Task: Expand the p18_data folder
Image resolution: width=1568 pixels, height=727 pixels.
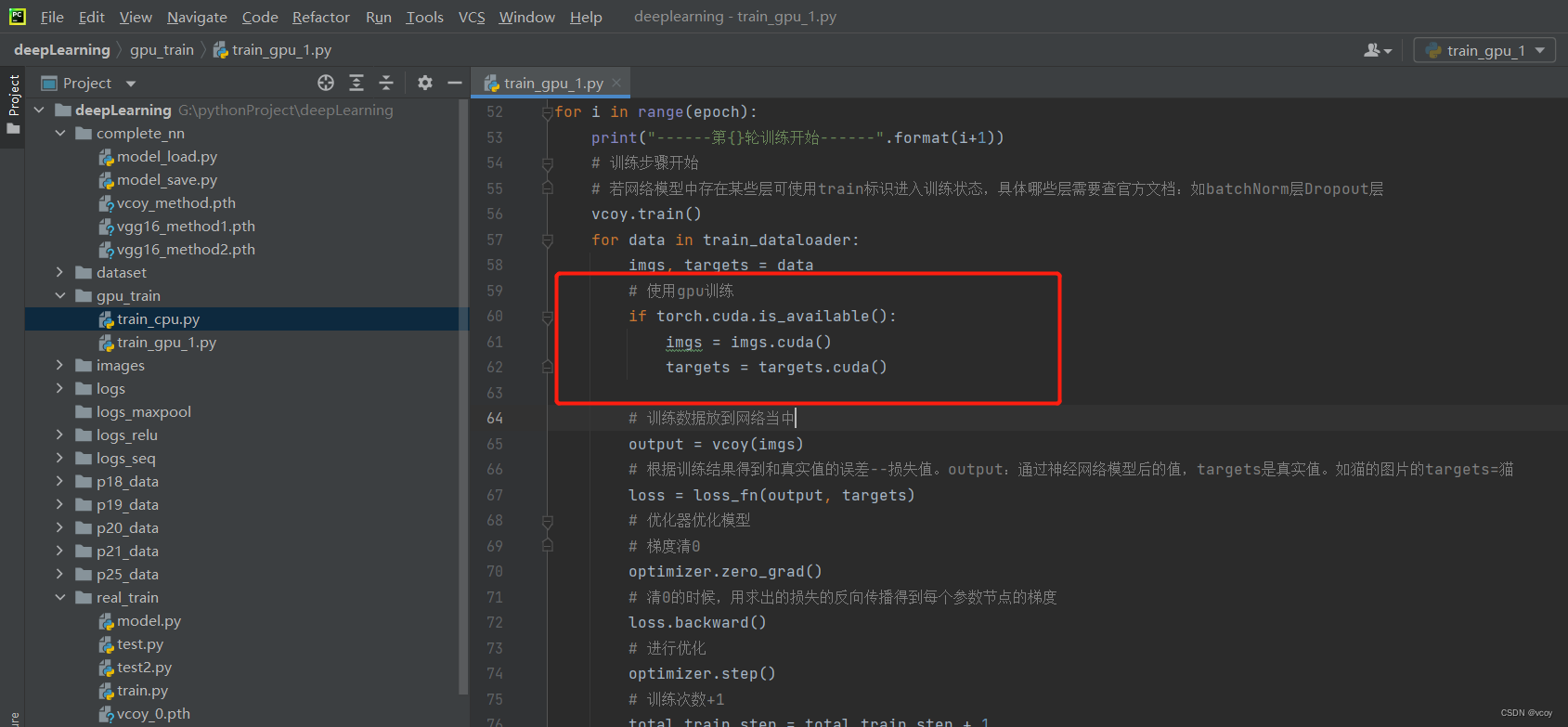Action: 59,481
